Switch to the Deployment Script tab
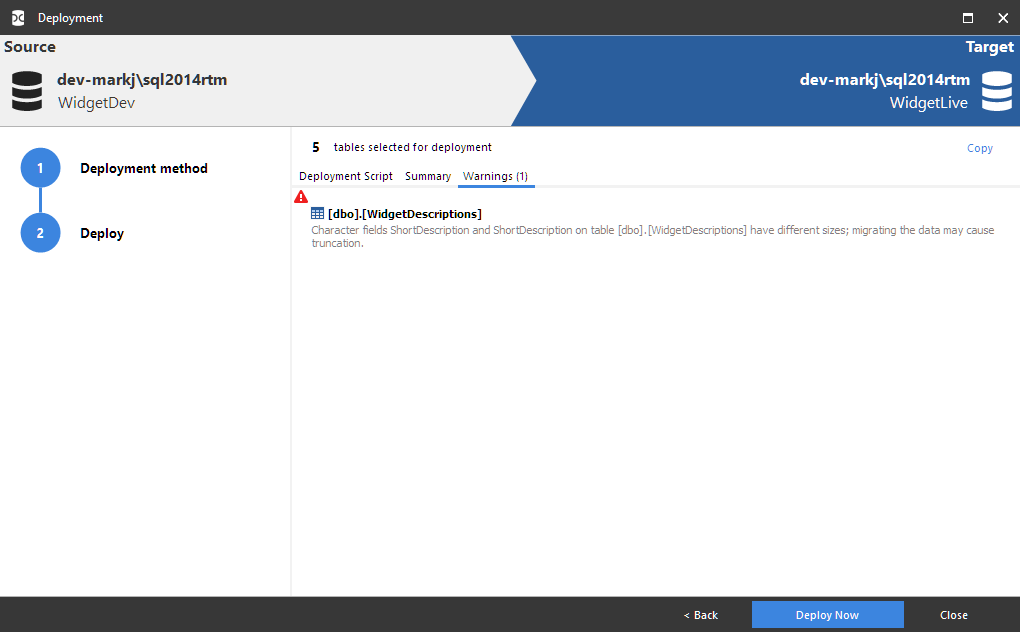Image resolution: width=1020 pixels, height=632 pixels. pos(346,176)
